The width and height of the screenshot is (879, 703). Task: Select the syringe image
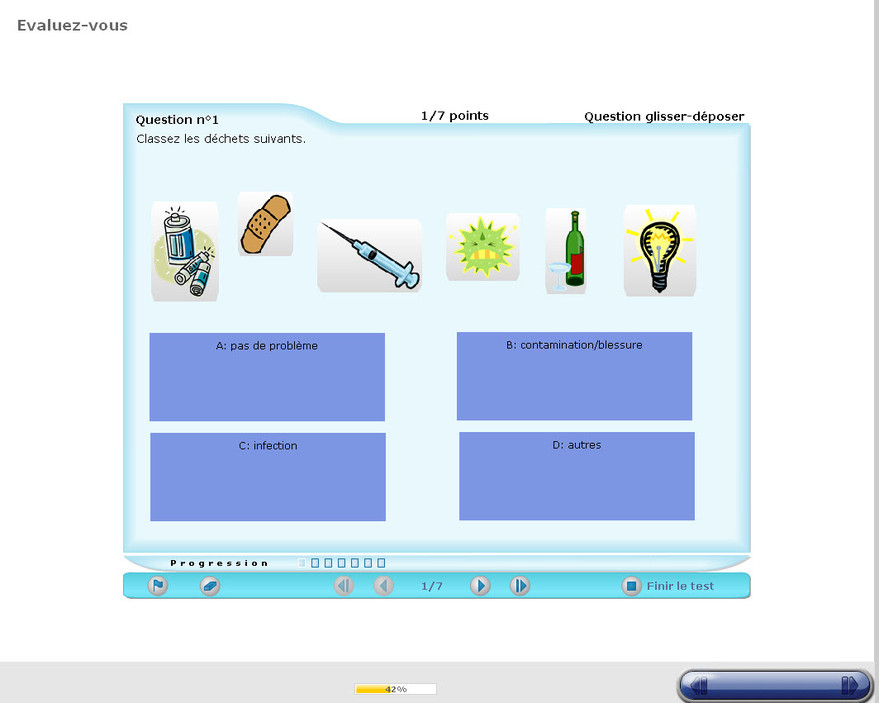[369, 256]
